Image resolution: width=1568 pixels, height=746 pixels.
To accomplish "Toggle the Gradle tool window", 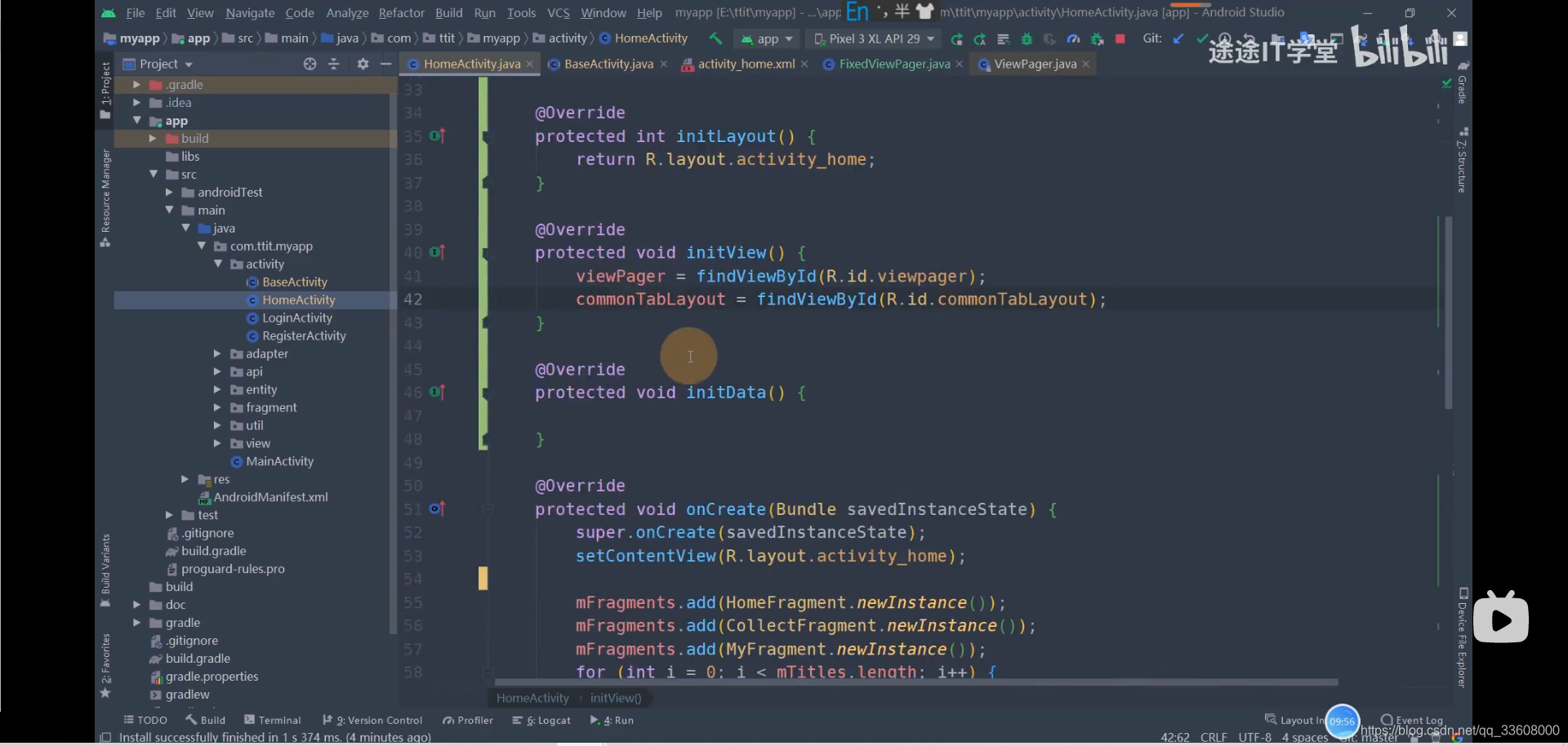I will point(1463,82).
